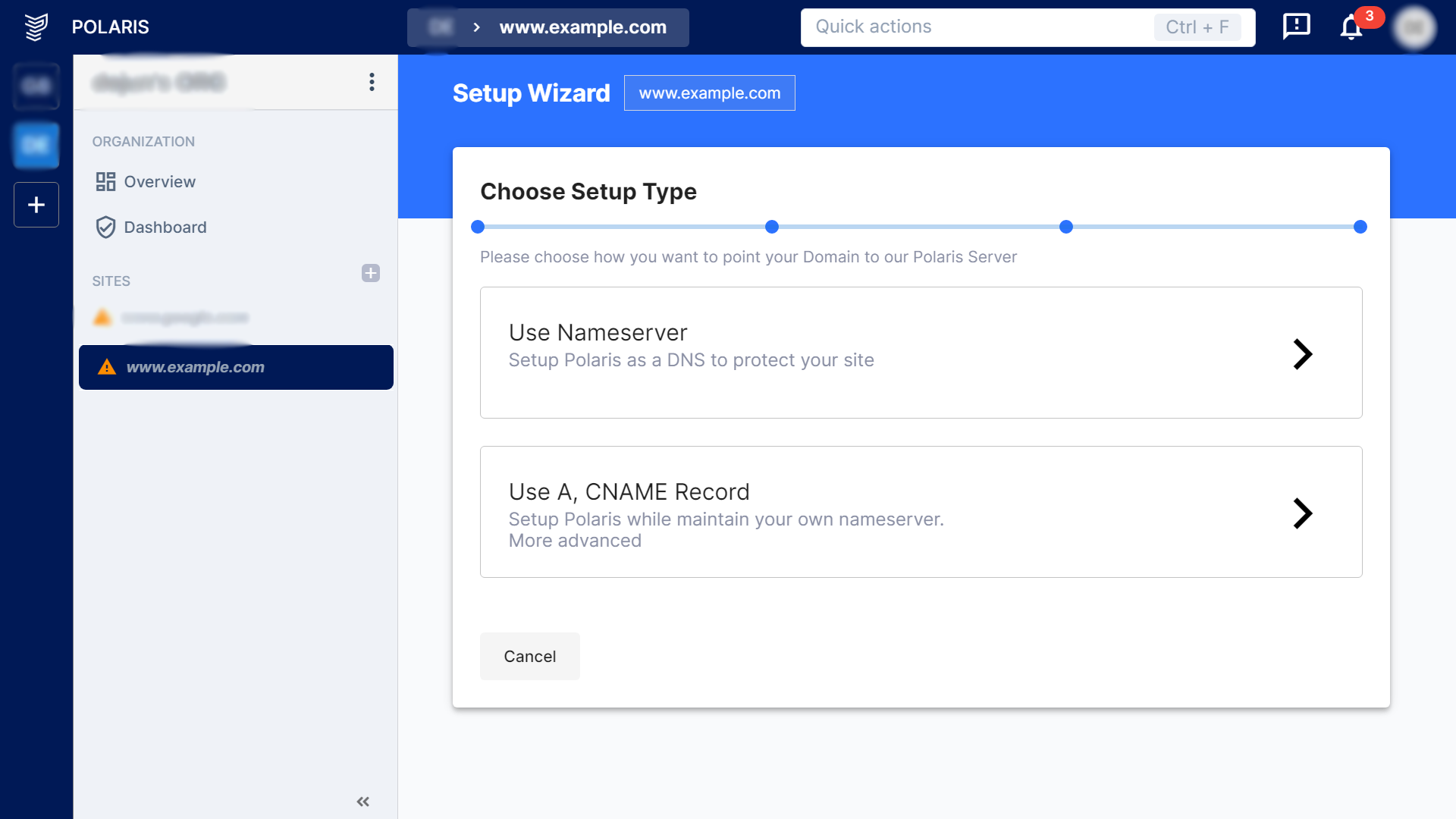Click the blurred organization name header
The height and width of the screenshot is (819, 1456).
159,82
